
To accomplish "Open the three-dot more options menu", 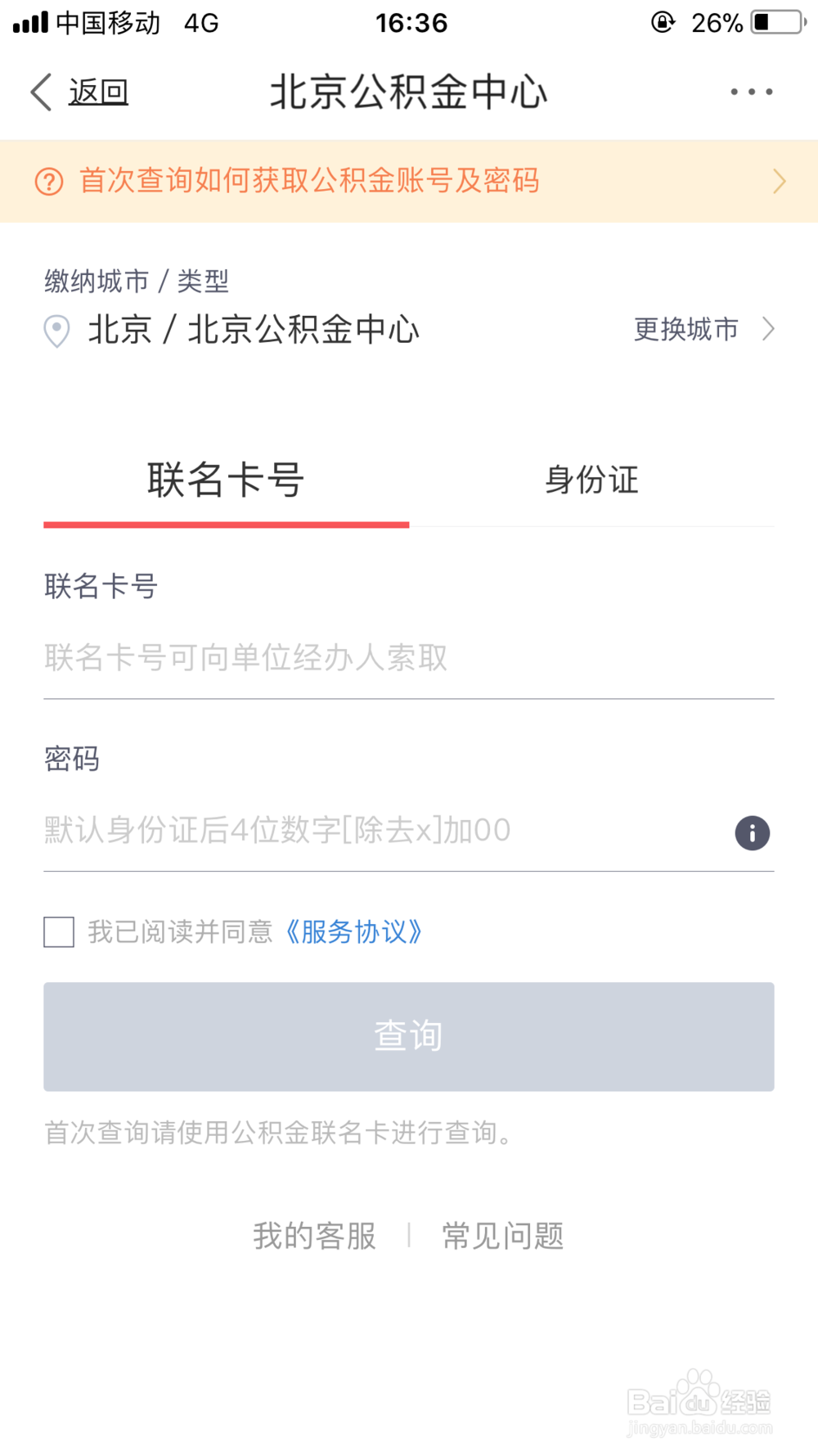I will tap(751, 92).
